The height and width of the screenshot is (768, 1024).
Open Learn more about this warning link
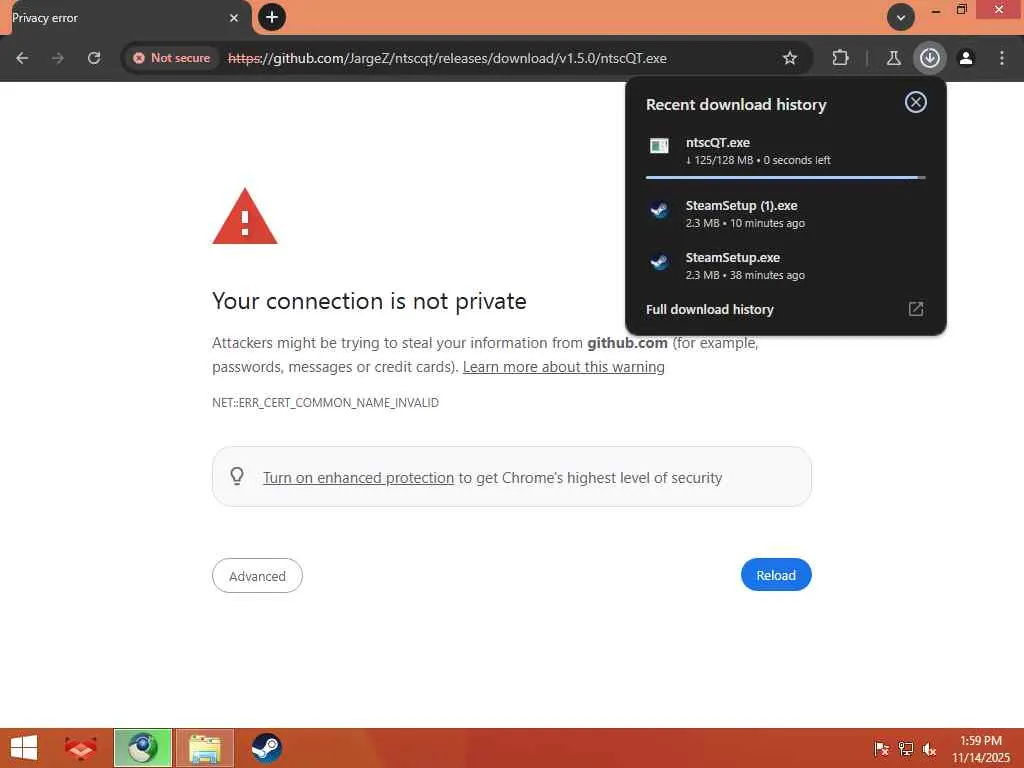[564, 367]
